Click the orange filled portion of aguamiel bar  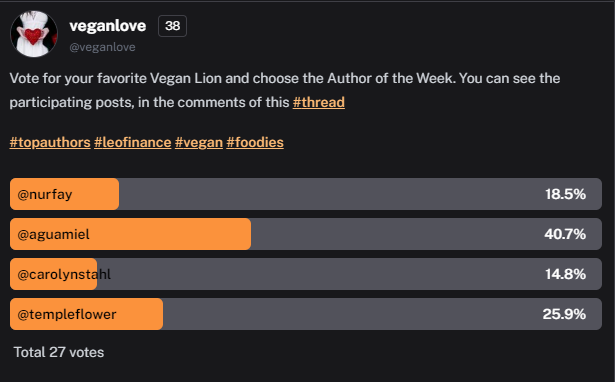[x=131, y=234]
